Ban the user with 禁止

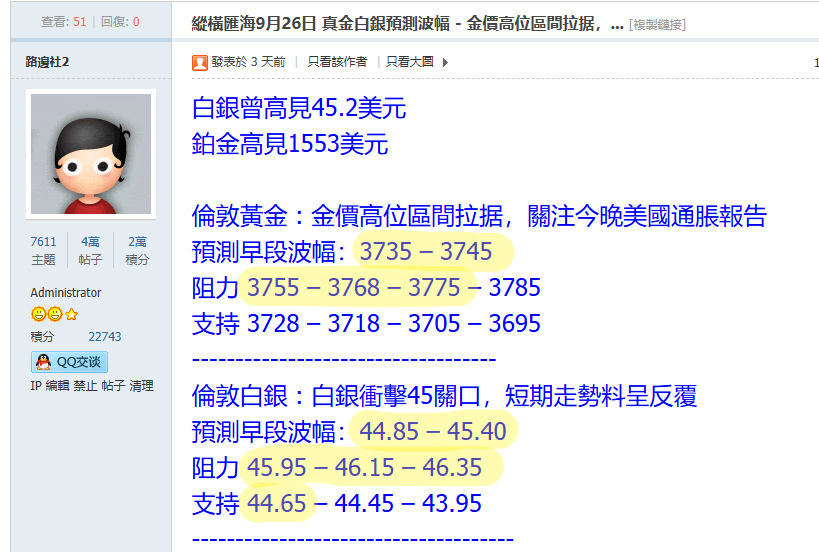tap(85, 386)
